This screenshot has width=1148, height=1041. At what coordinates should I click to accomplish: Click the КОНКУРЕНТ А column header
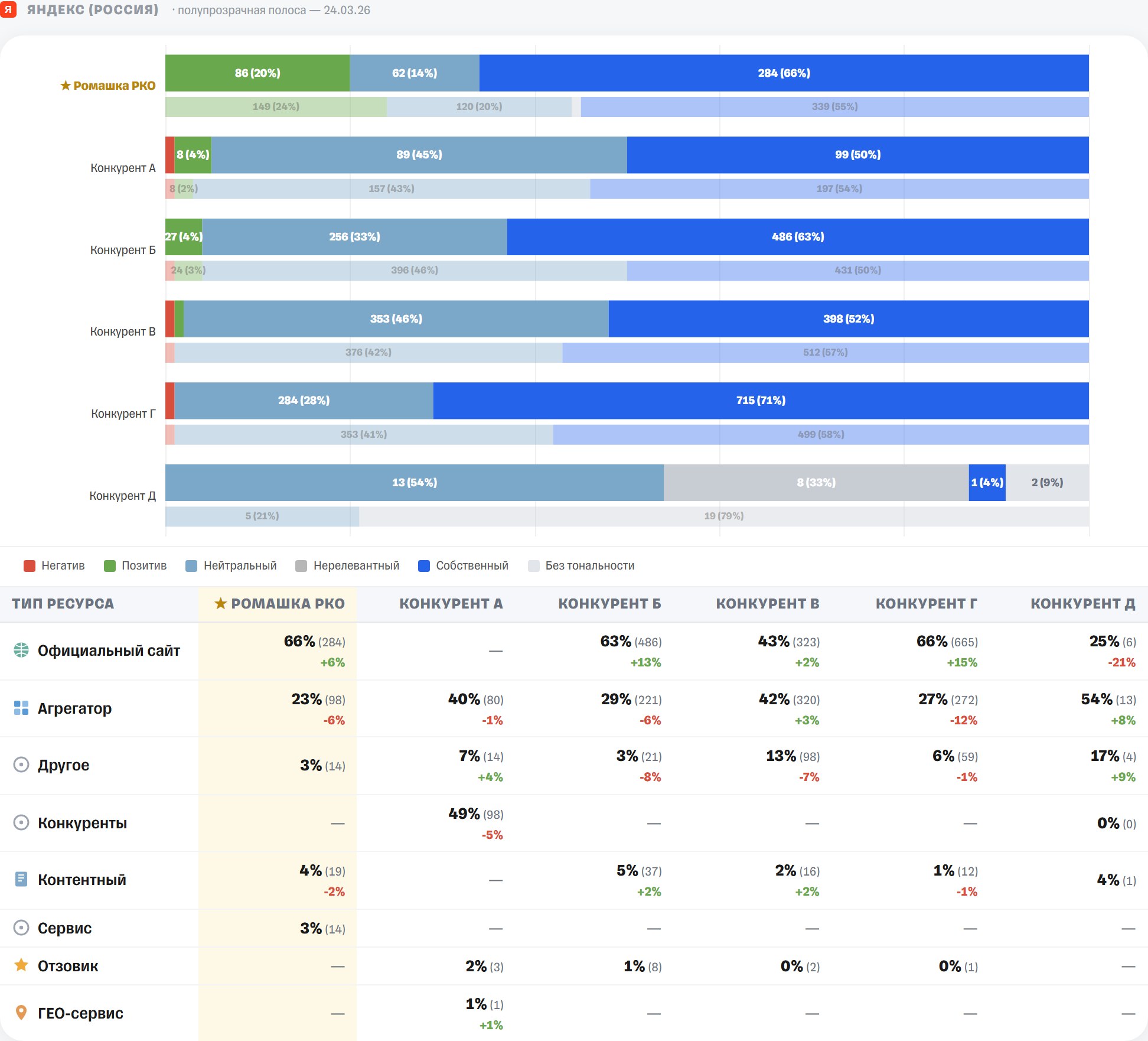pyautogui.click(x=451, y=604)
